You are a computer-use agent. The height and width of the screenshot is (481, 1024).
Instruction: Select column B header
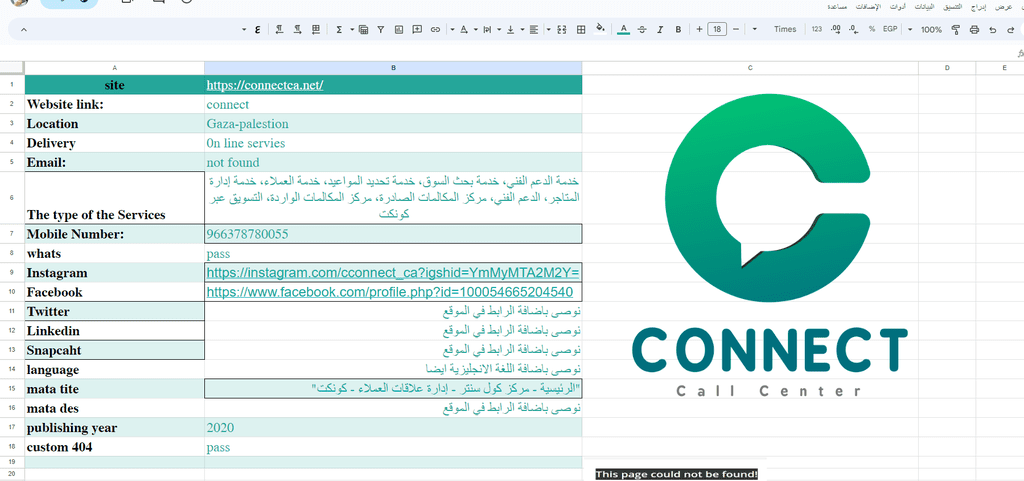[x=393, y=68]
